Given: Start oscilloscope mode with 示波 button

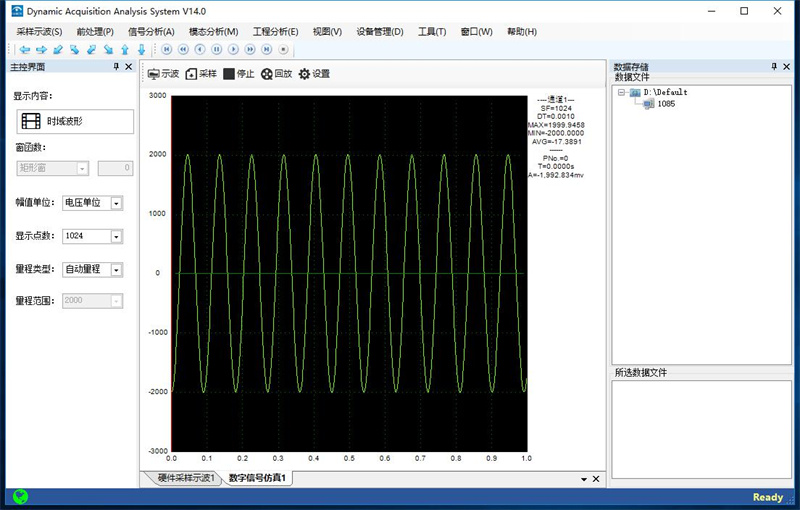Looking at the screenshot, I should [163, 74].
